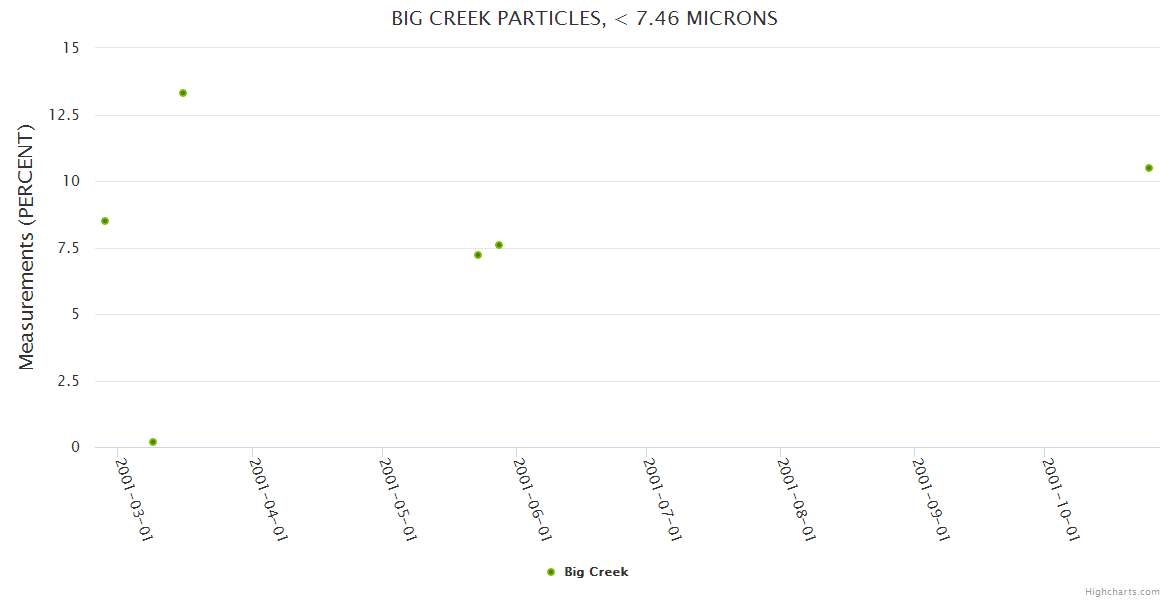Open the Highcharts.com credit link
This screenshot has width=1170, height=600.
click(x=1122, y=592)
